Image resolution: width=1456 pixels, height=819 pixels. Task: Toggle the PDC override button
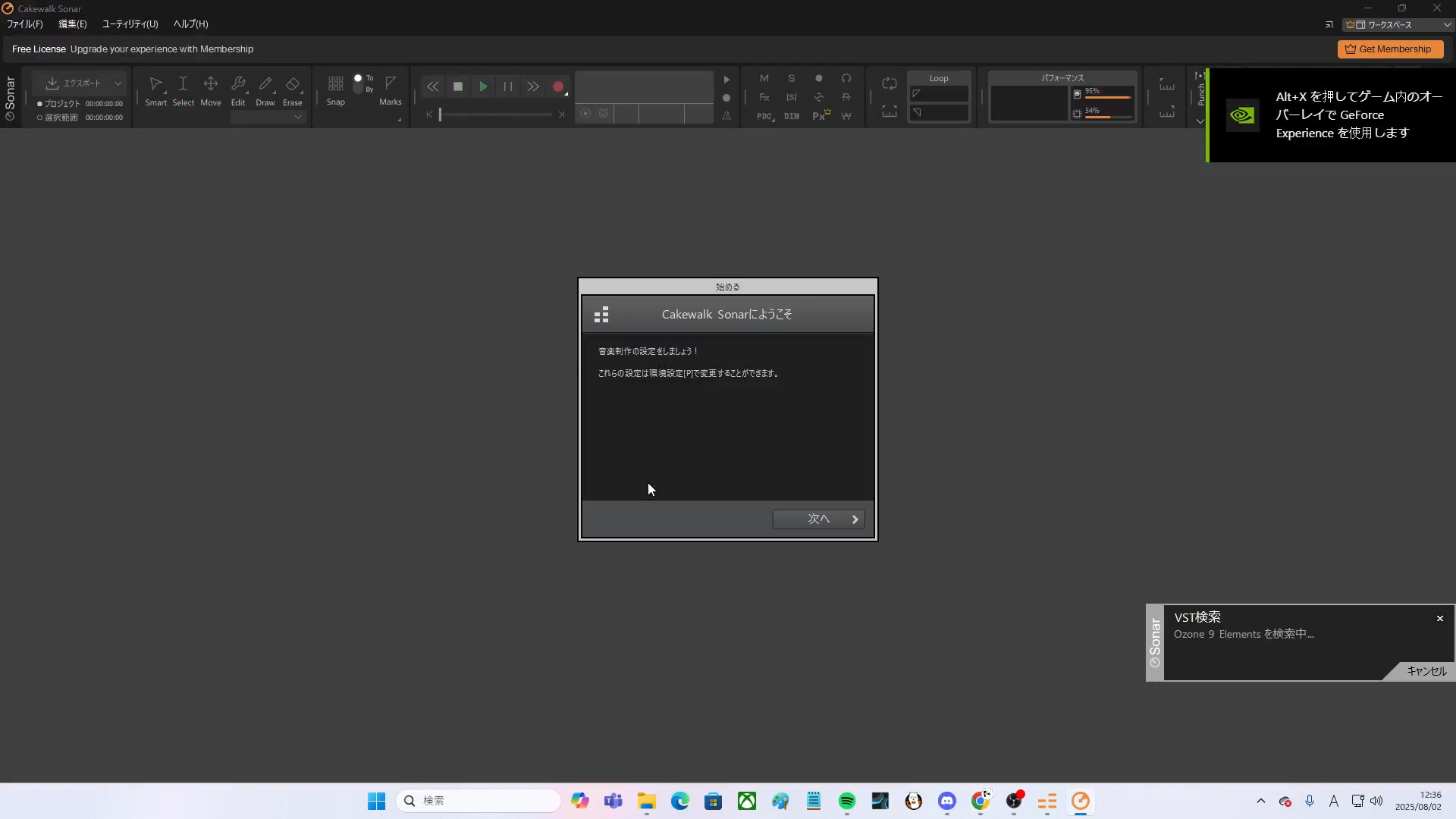pyautogui.click(x=764, y=116)
